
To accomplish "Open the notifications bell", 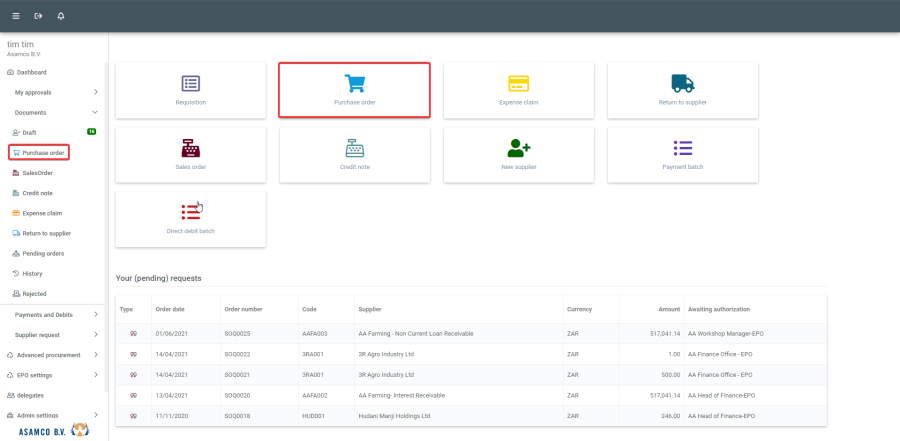I will tap(61, 16).
